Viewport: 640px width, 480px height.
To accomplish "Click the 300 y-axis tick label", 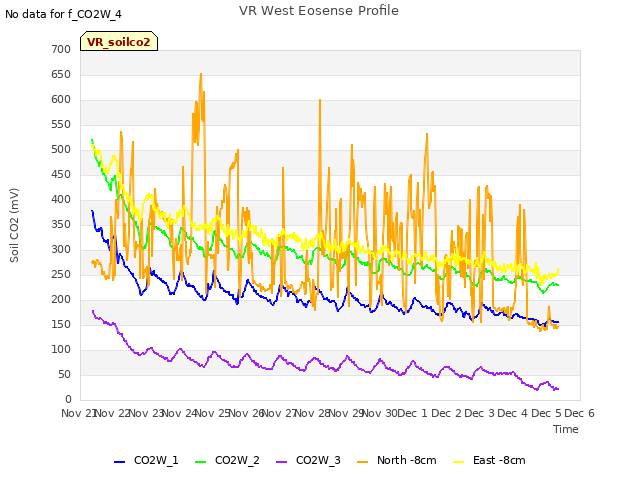I will pos(61,249).
